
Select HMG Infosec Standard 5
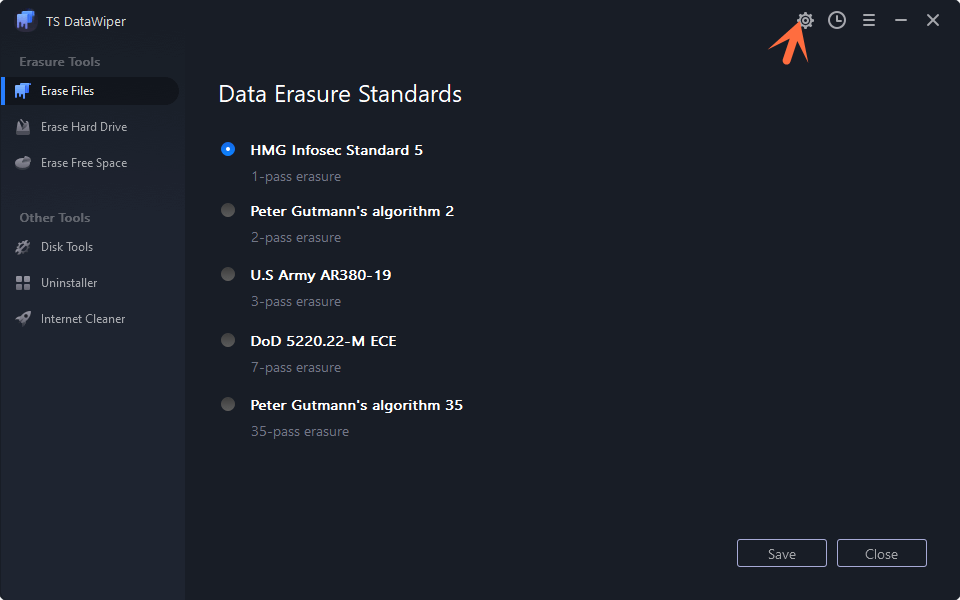228,149
